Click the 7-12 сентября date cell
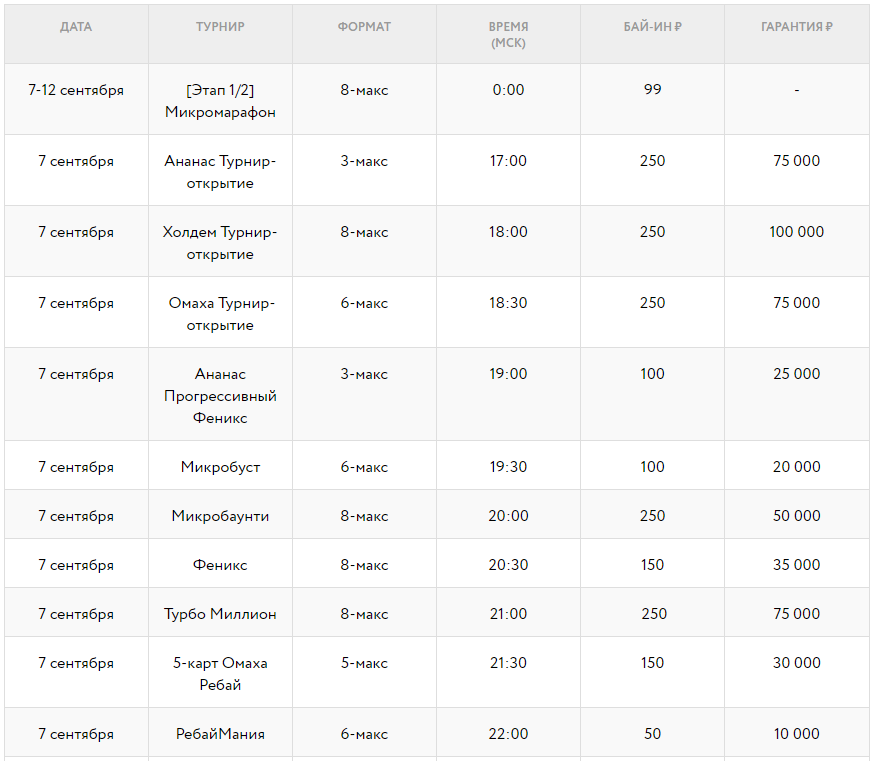This screenshot has width=874, height=761. (76, 90)
